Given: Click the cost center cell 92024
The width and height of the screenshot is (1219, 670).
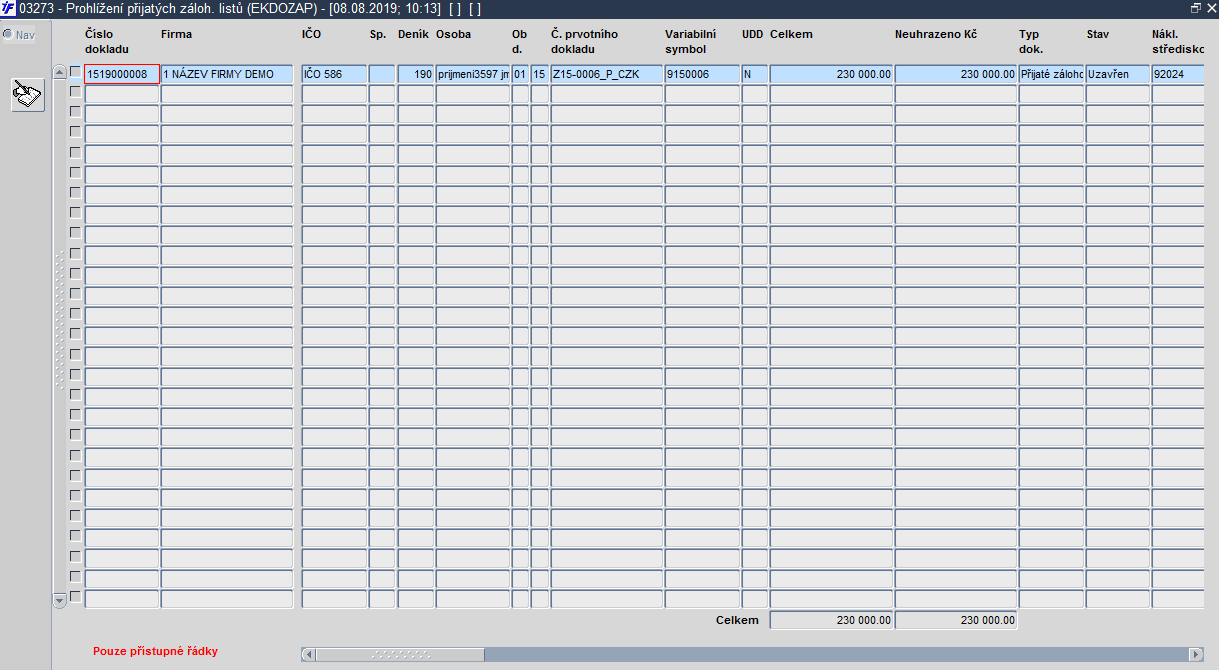Looking at the screenshot, I should (1177, 74).
